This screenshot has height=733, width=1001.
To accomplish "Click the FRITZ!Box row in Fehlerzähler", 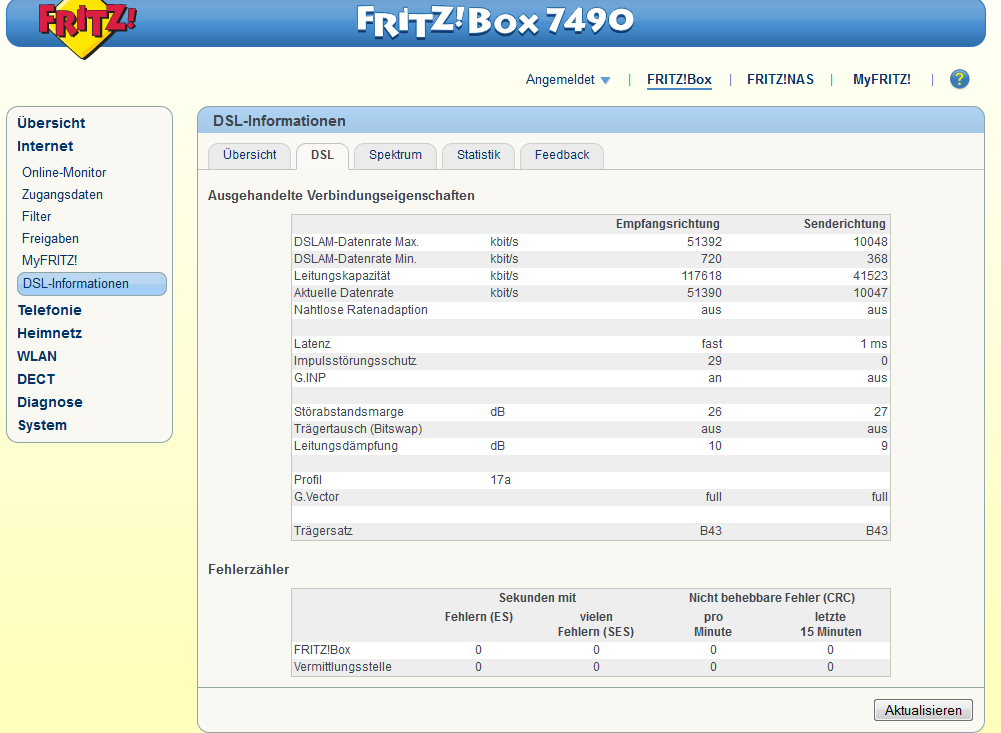I will 591,650.
